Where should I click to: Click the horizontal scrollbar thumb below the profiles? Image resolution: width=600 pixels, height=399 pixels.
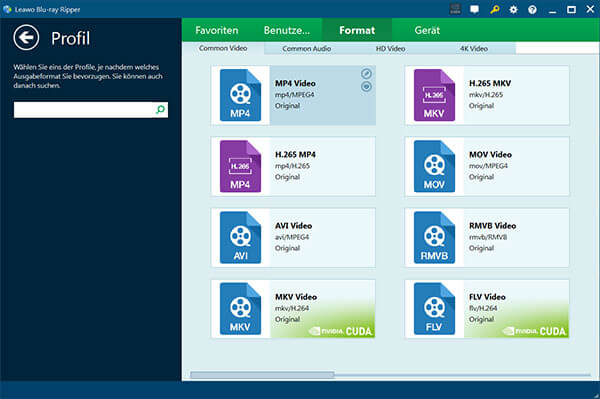click(262, 375)
